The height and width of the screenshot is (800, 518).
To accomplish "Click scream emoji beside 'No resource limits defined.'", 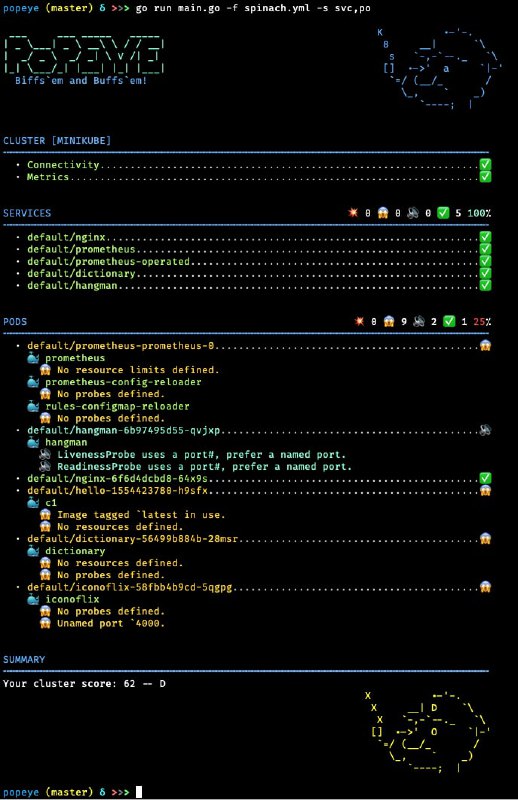I will click(45, 370).
